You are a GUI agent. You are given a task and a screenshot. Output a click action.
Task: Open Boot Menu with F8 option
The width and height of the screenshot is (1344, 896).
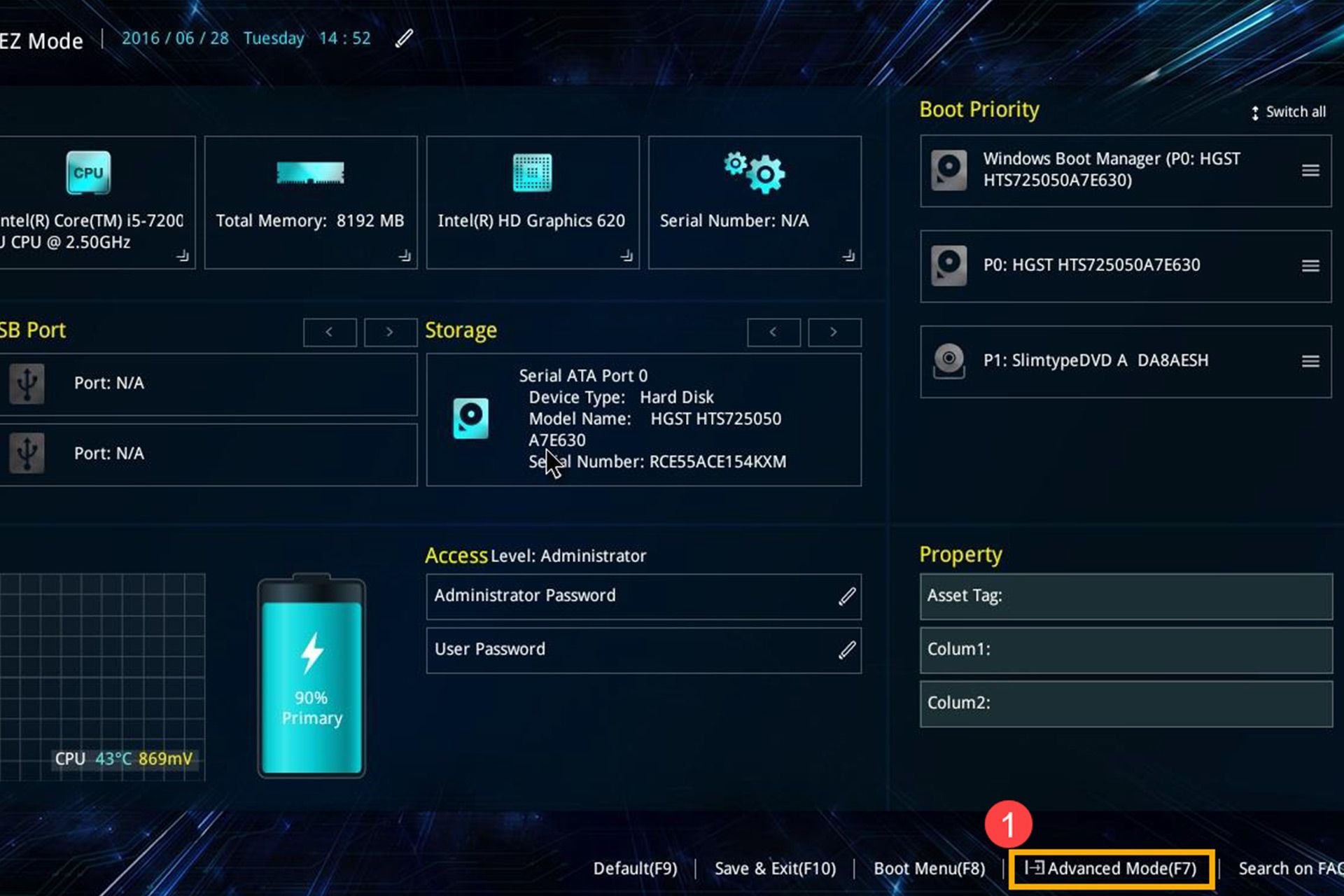[x=928, y=868]
